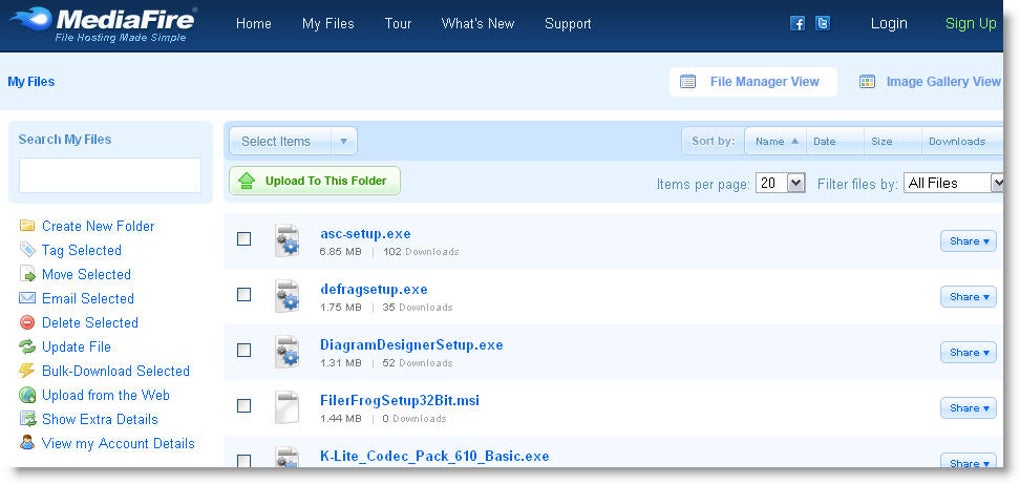Click the Upload from the Web globe icon
This screenshot has width=1020, height=484.
pos(27,395)
